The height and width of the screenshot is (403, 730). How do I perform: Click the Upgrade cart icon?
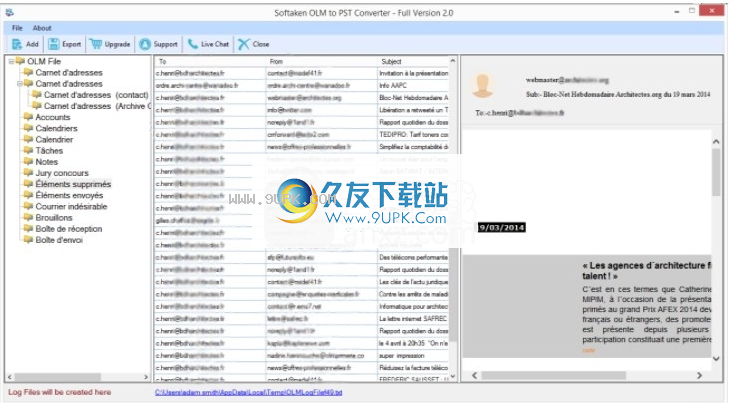[x=96, y=44]
